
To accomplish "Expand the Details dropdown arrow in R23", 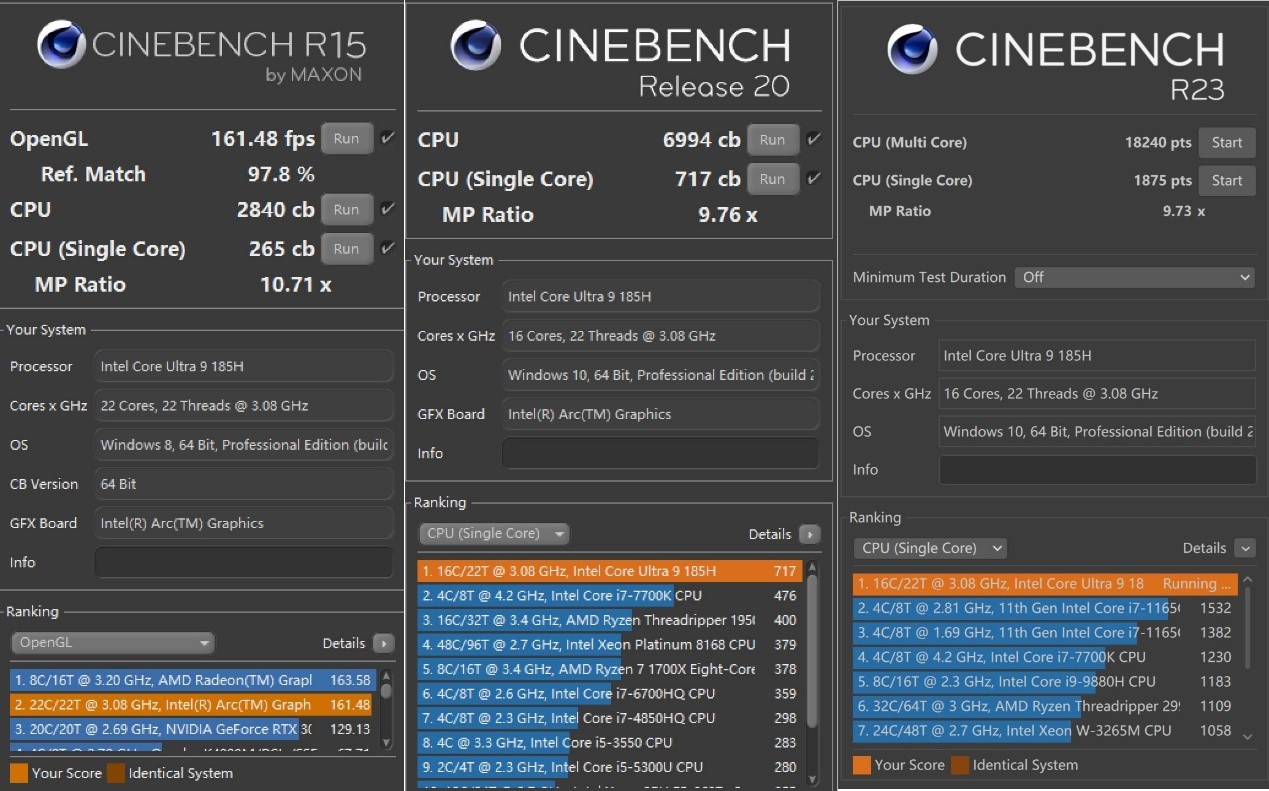I will coord(1245,548).
